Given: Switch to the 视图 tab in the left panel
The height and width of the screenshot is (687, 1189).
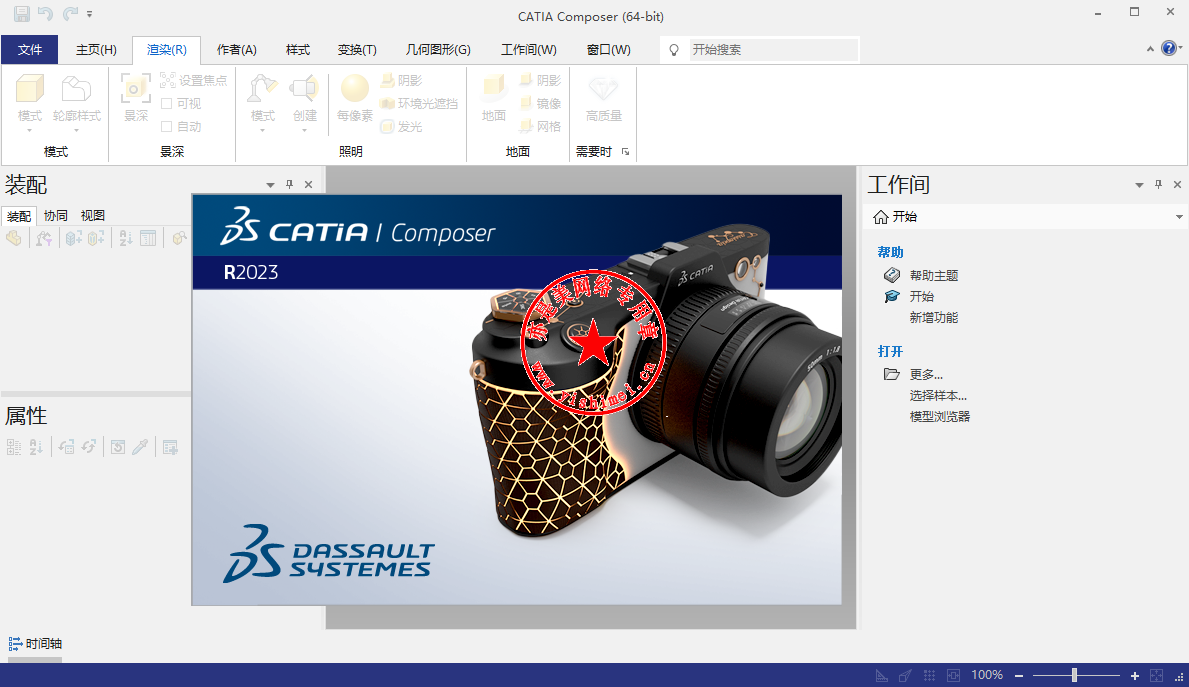Looking at the screenshot, I should (x=93, y=216).
